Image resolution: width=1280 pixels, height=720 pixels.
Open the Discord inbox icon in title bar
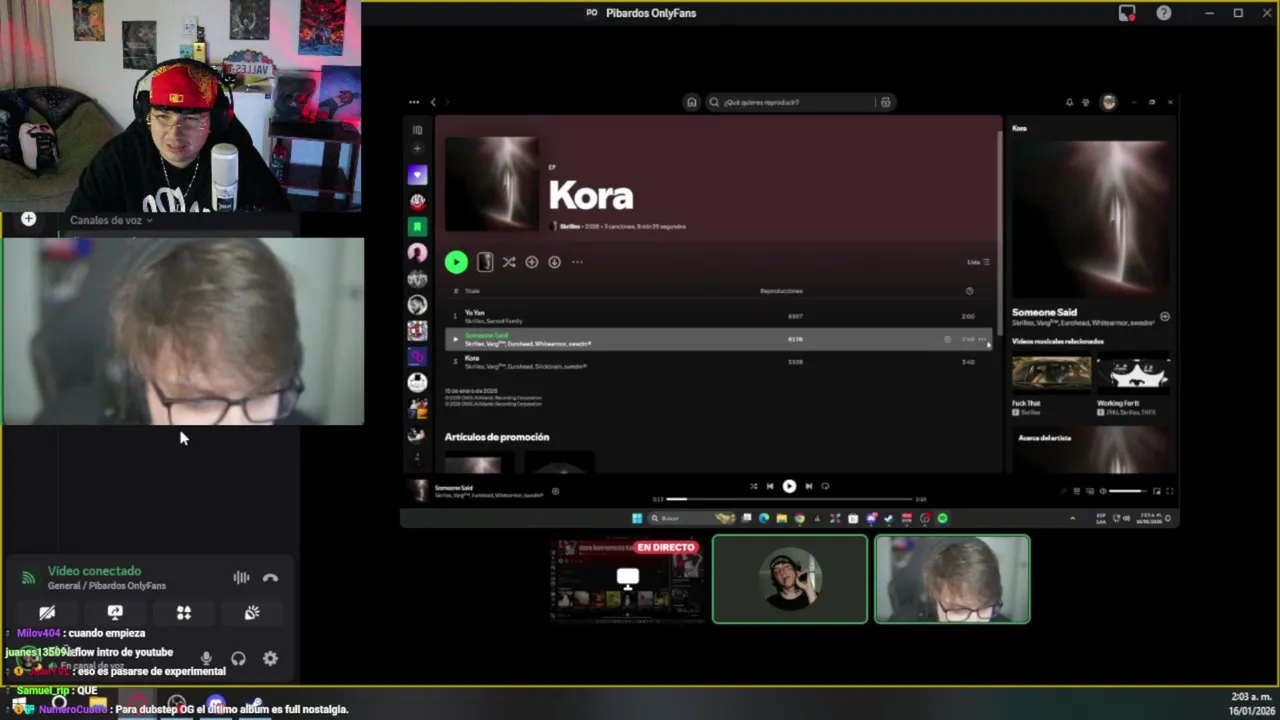coord(1127,13)
